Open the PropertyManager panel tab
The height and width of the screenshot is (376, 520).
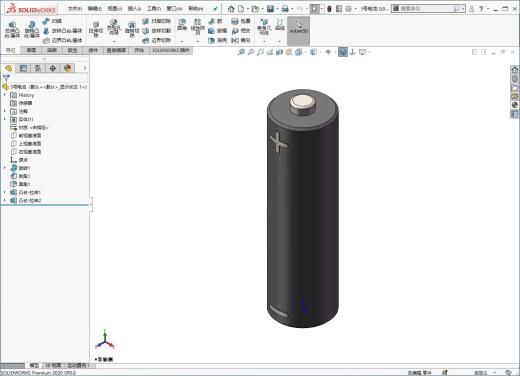(x=23, y=68)
